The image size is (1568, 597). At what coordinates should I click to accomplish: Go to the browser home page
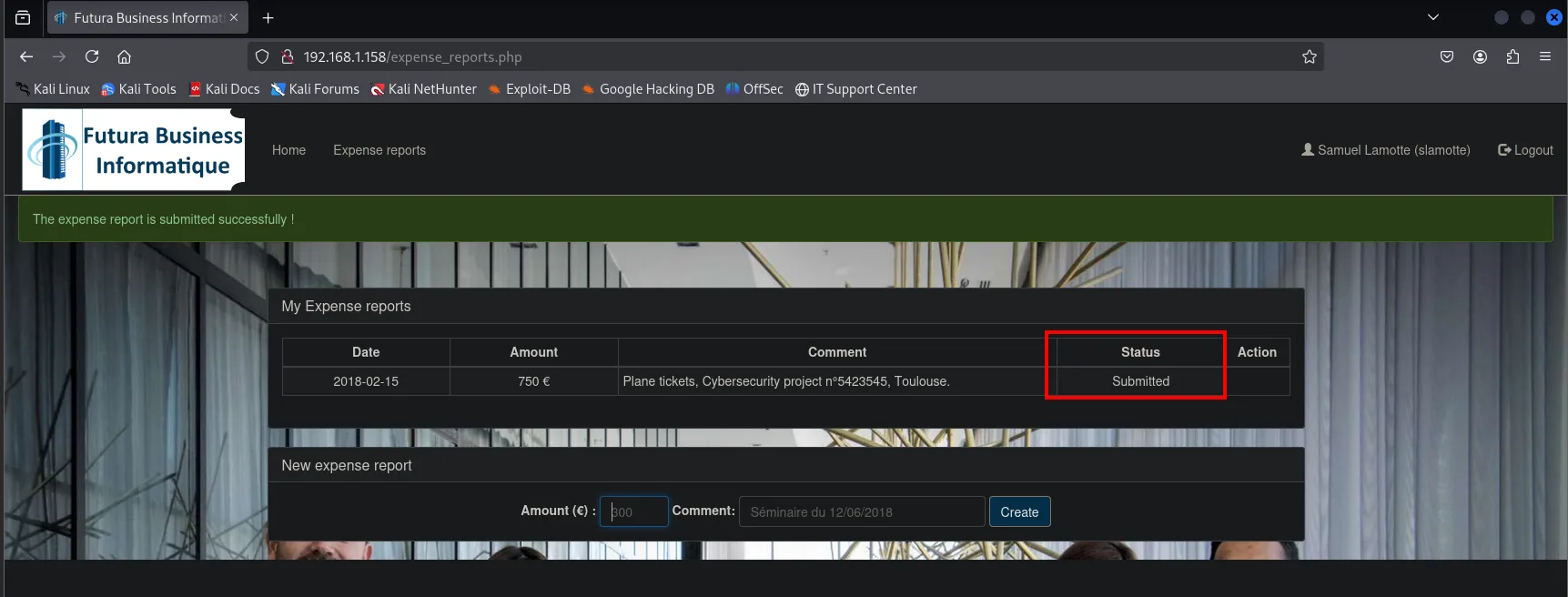(125, 56)
